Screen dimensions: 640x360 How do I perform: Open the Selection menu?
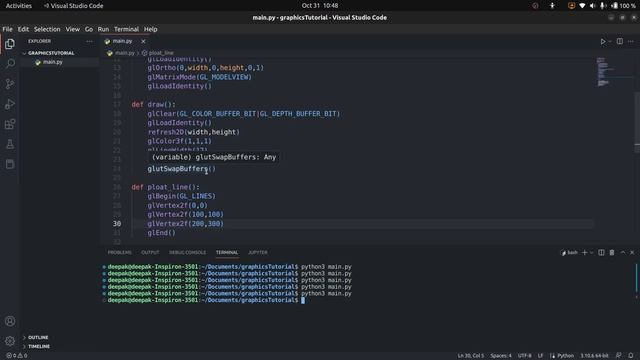point(47,29)
